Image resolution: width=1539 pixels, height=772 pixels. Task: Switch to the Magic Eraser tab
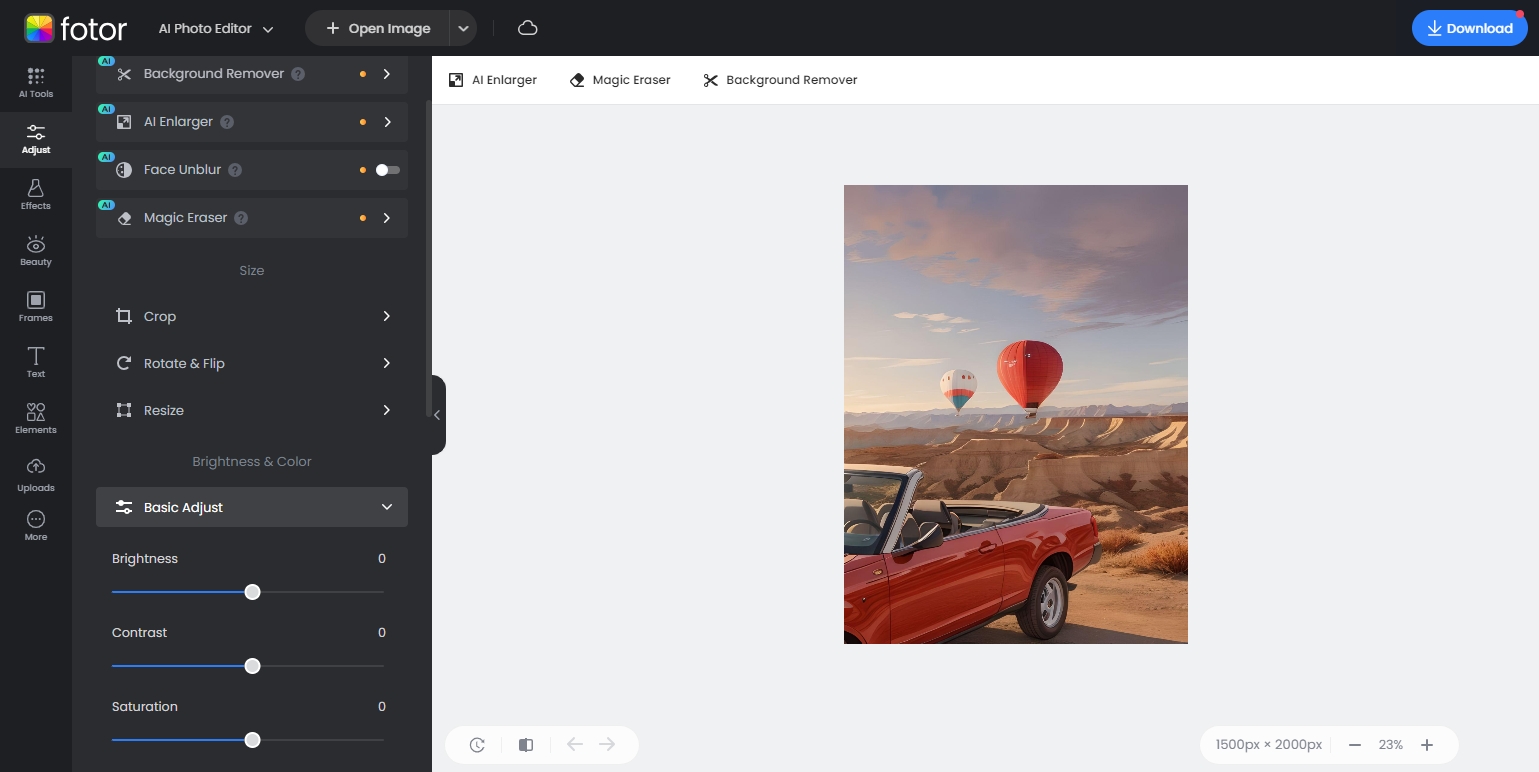619,80
